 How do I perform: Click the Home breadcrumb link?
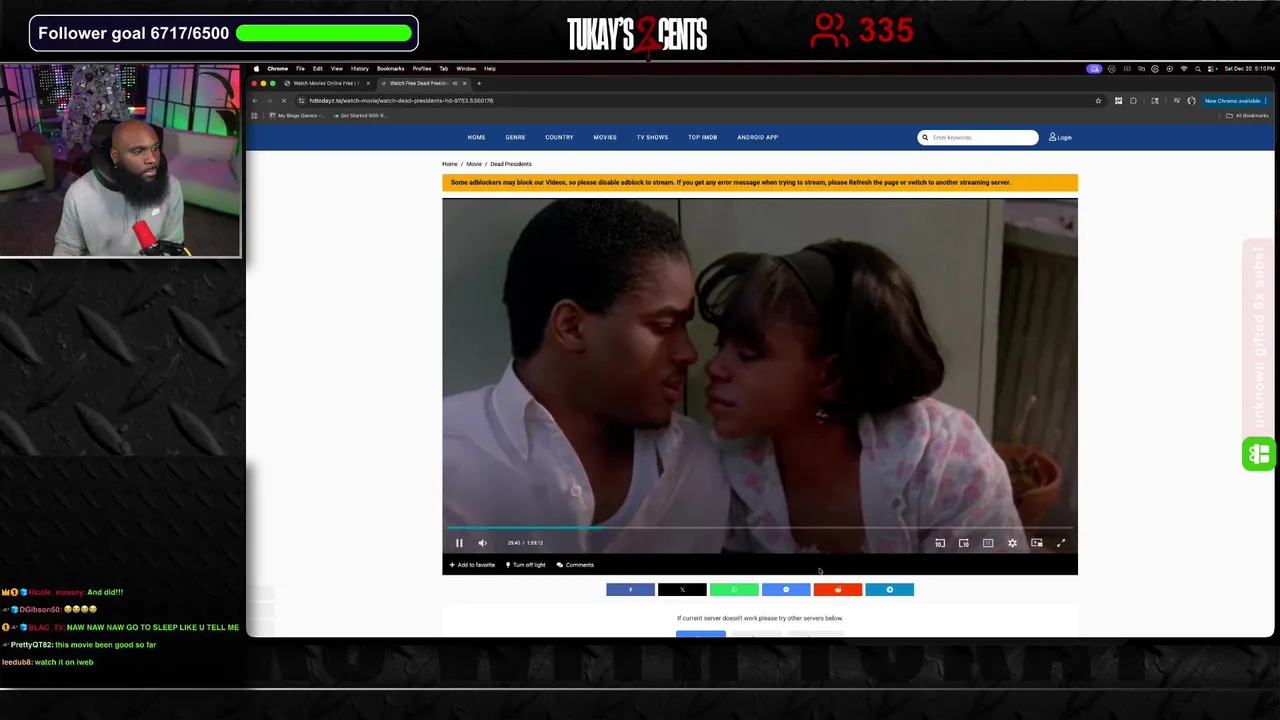(450, 164)
